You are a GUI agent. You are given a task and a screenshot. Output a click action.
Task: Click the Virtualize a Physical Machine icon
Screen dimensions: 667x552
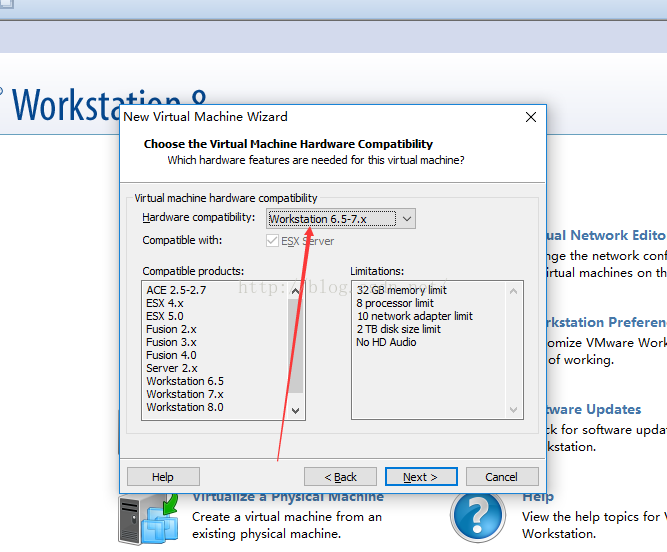[x=148, y=518]
